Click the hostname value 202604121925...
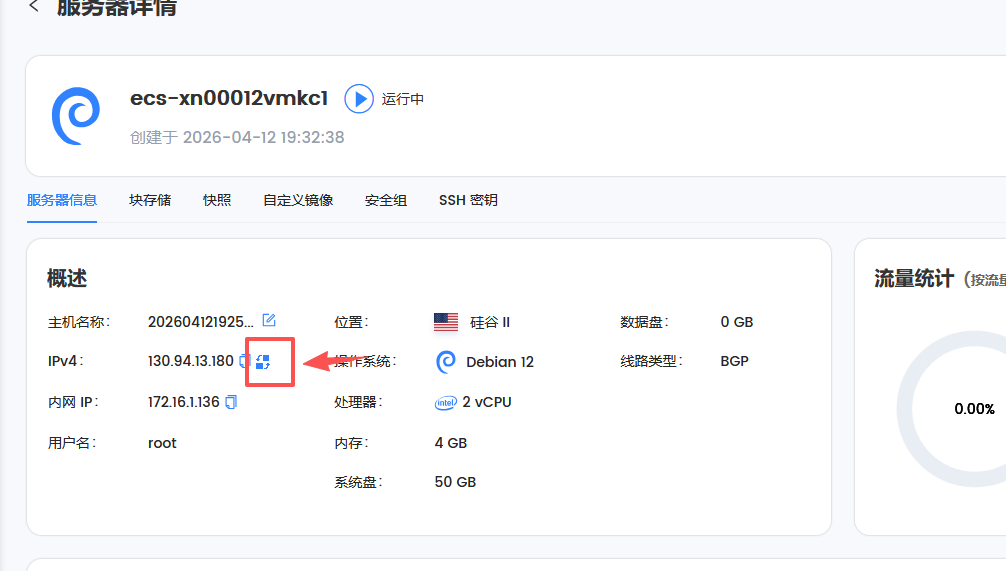 click(201, 321)
